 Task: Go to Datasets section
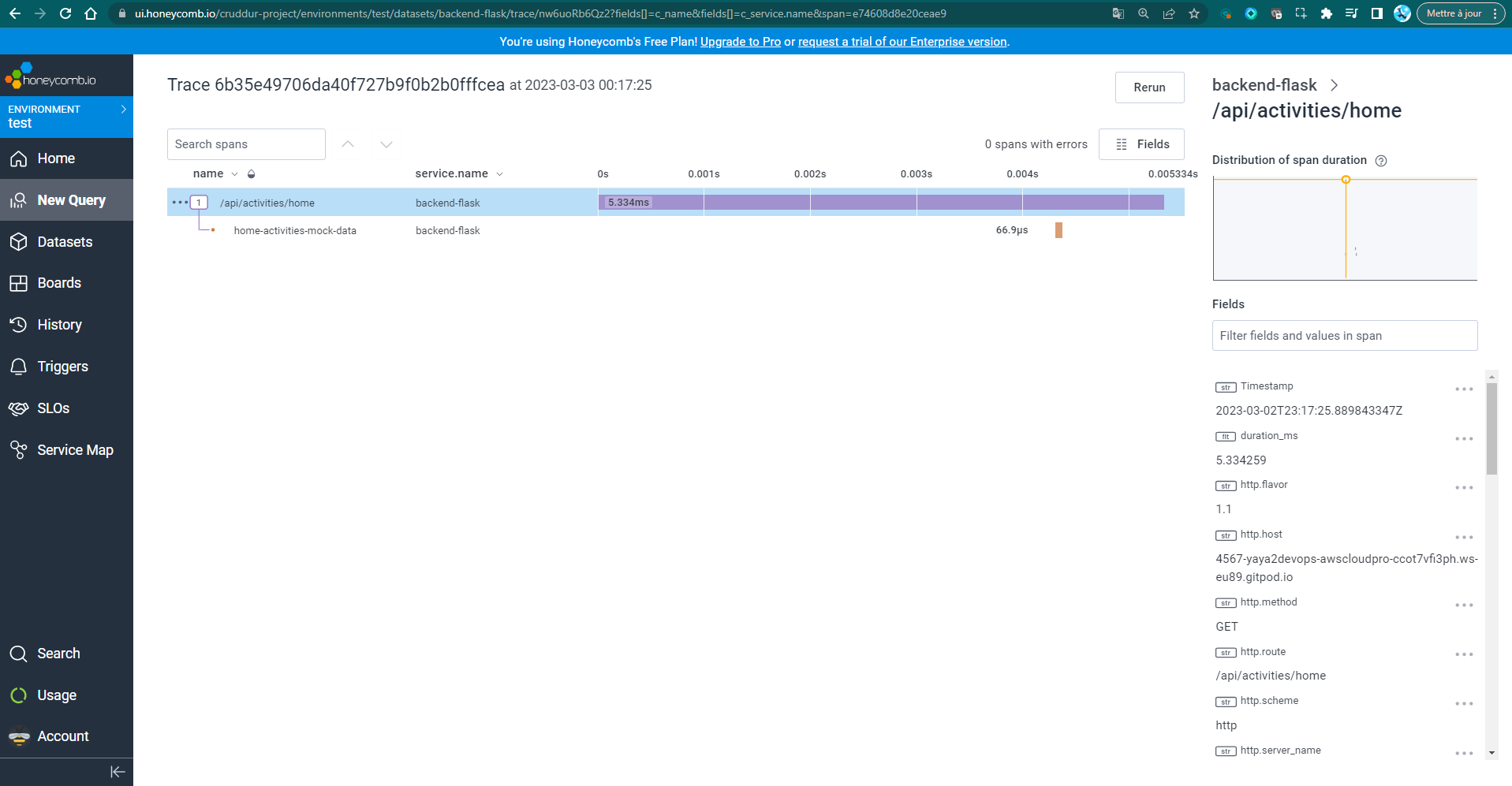[65, 242]
